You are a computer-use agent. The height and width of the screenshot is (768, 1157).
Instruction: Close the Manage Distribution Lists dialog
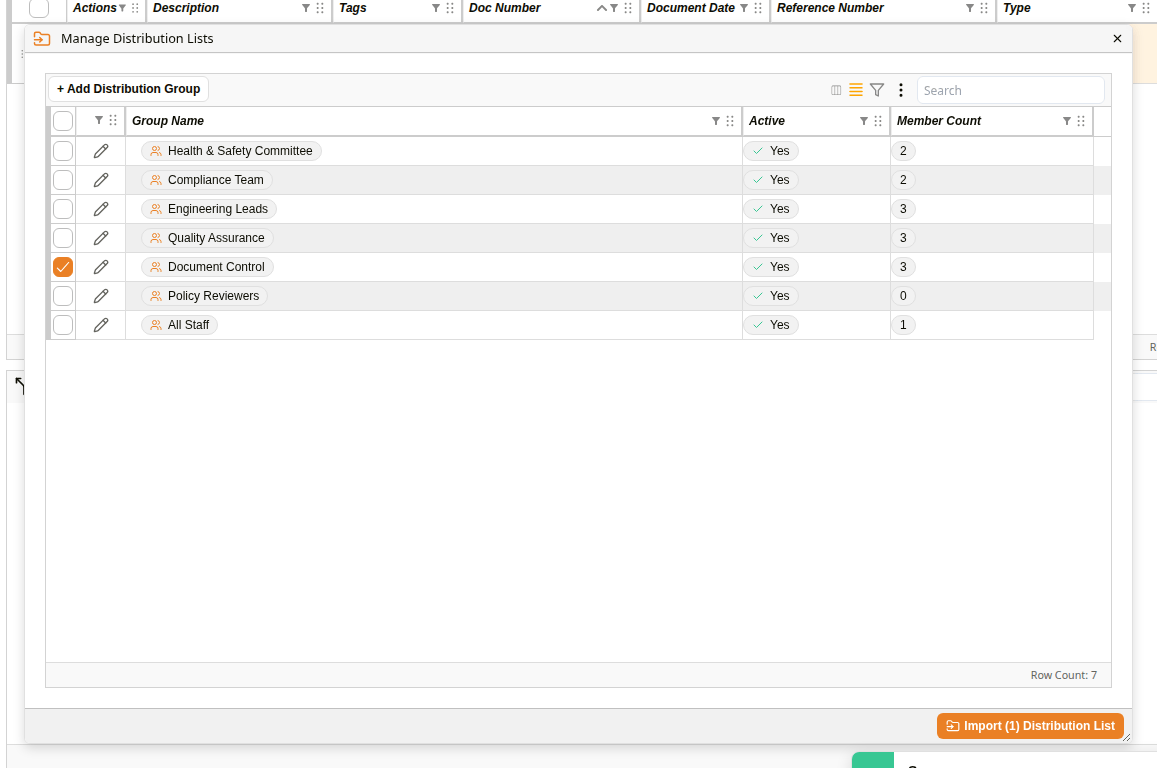coord(1117,38)
